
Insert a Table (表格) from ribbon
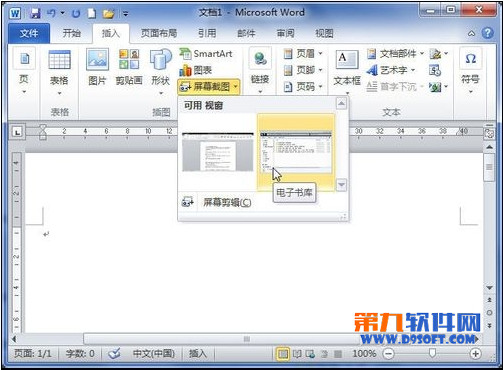pyautogui.click(x=59, y=73)
